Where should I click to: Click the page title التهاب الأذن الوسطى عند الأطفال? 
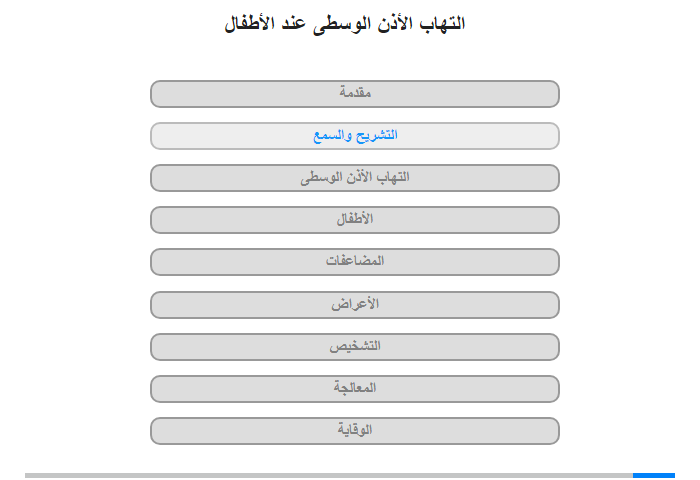click(x=345, y=24)
